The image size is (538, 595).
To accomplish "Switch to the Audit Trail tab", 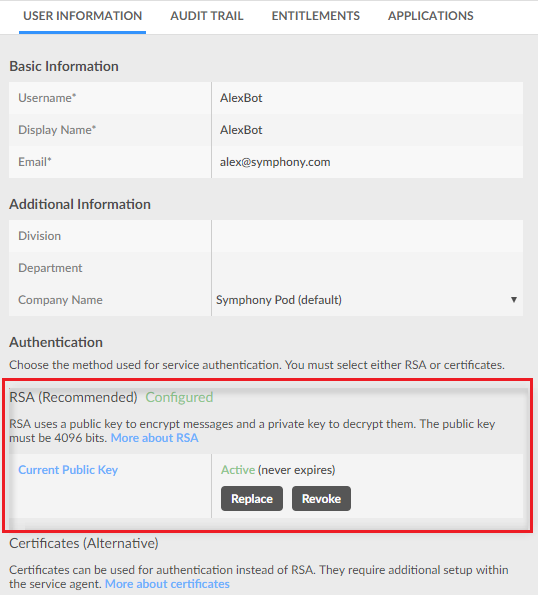I will click(207, 16).
